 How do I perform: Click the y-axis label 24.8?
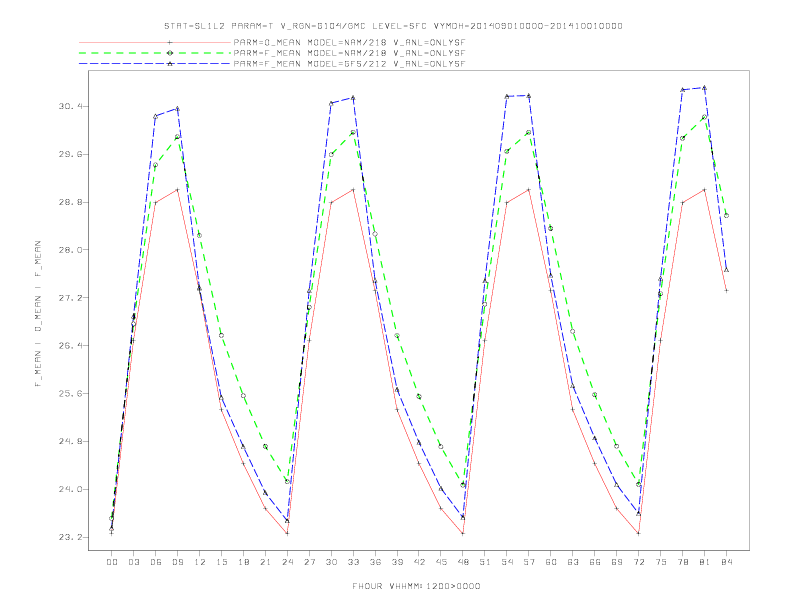69,442
